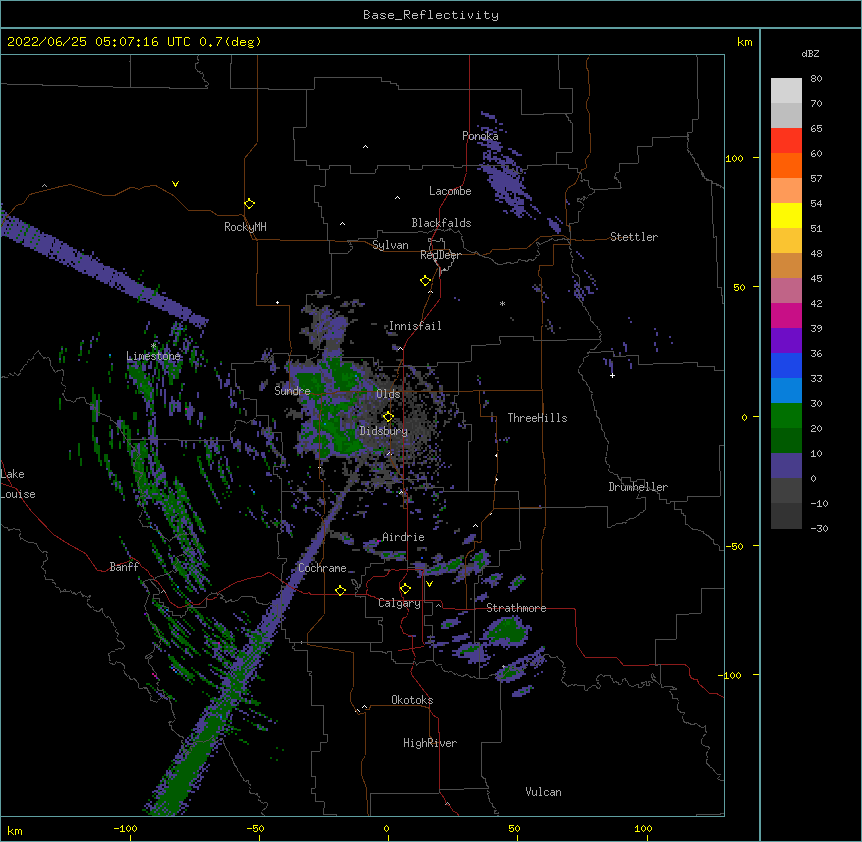Click the Innisfail label
The image size is (862, 842).
[x=415, y=326]
